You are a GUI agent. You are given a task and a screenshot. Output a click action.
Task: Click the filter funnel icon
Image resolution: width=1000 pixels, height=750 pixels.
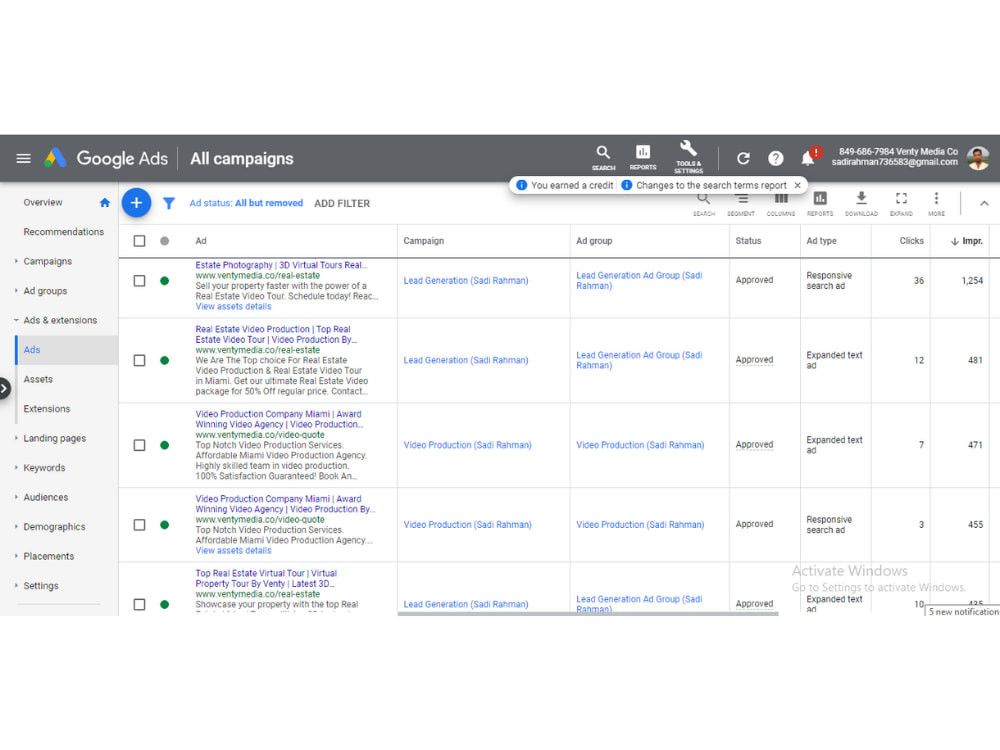click(x=169, y=203)
